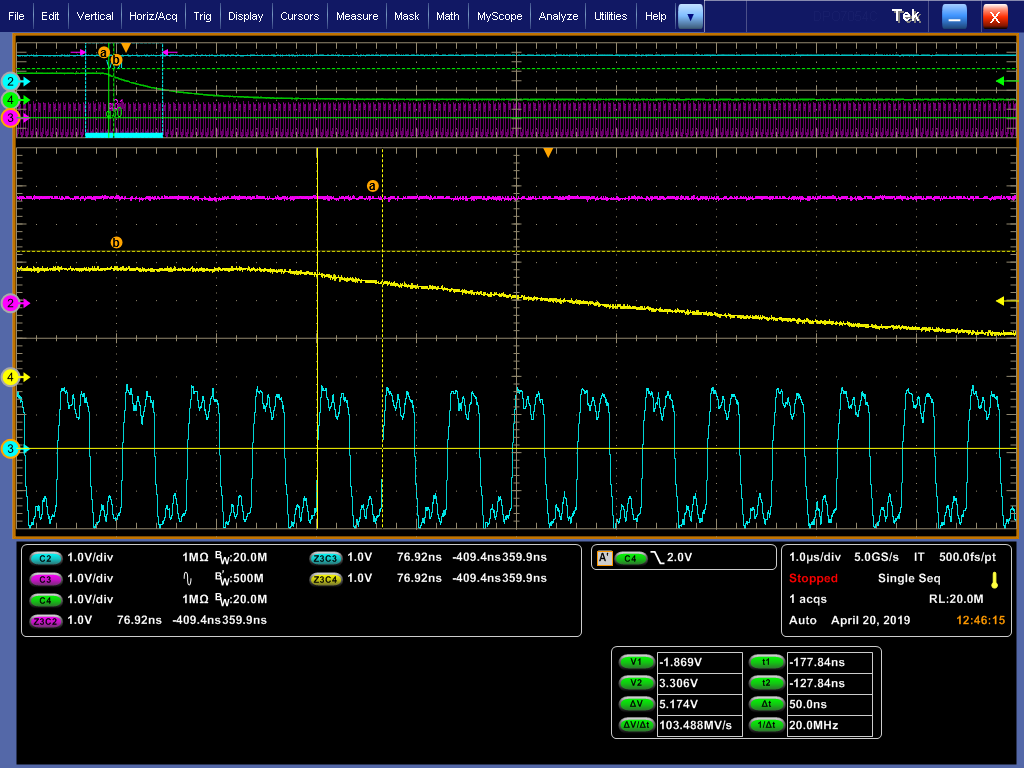Click the Δt cursor readout button
The height and width of the screenshot is (768, 1024).
click(x=766, y=705)
